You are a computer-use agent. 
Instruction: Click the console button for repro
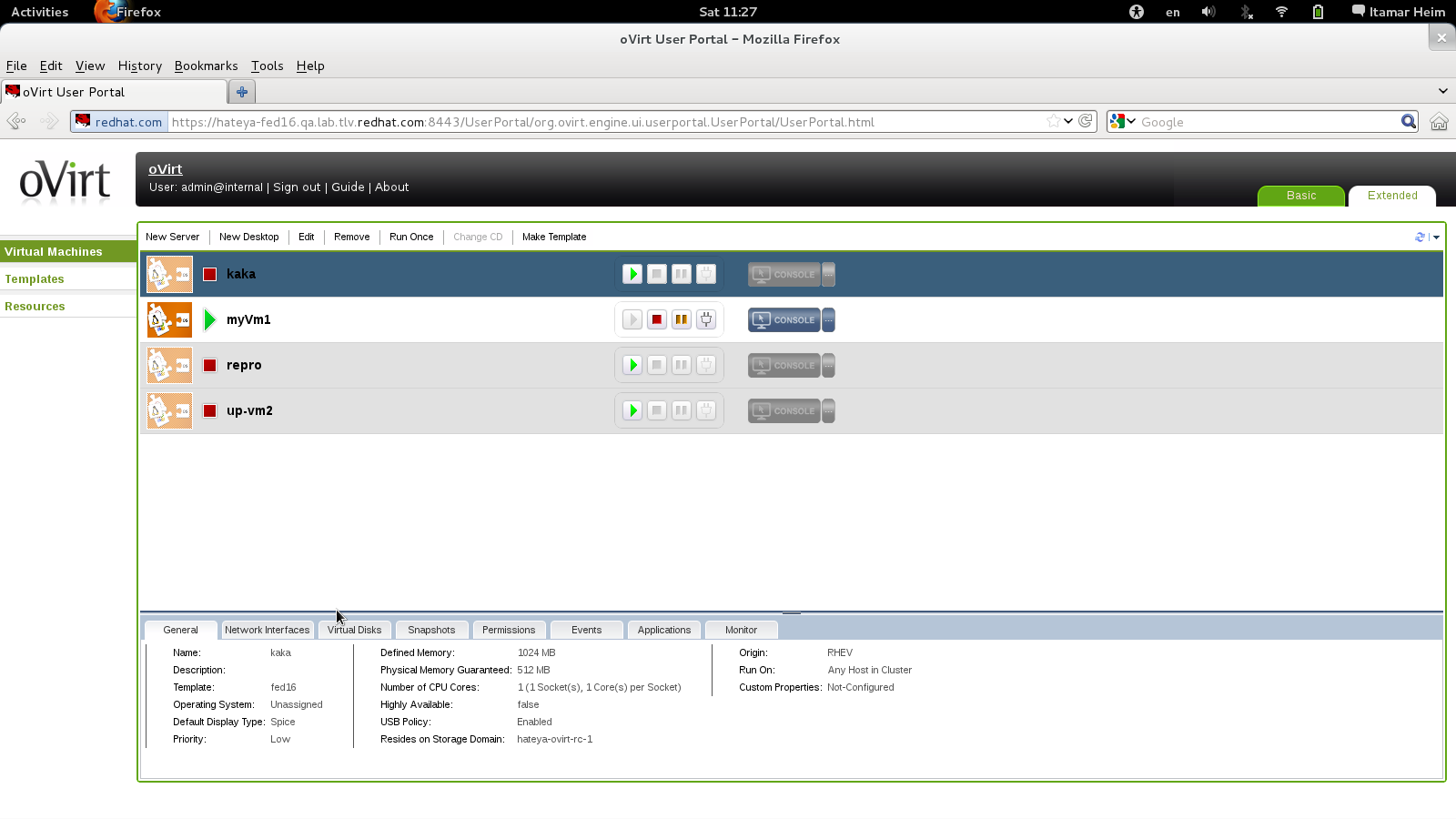pyautogui.click(x=784, y=365)
